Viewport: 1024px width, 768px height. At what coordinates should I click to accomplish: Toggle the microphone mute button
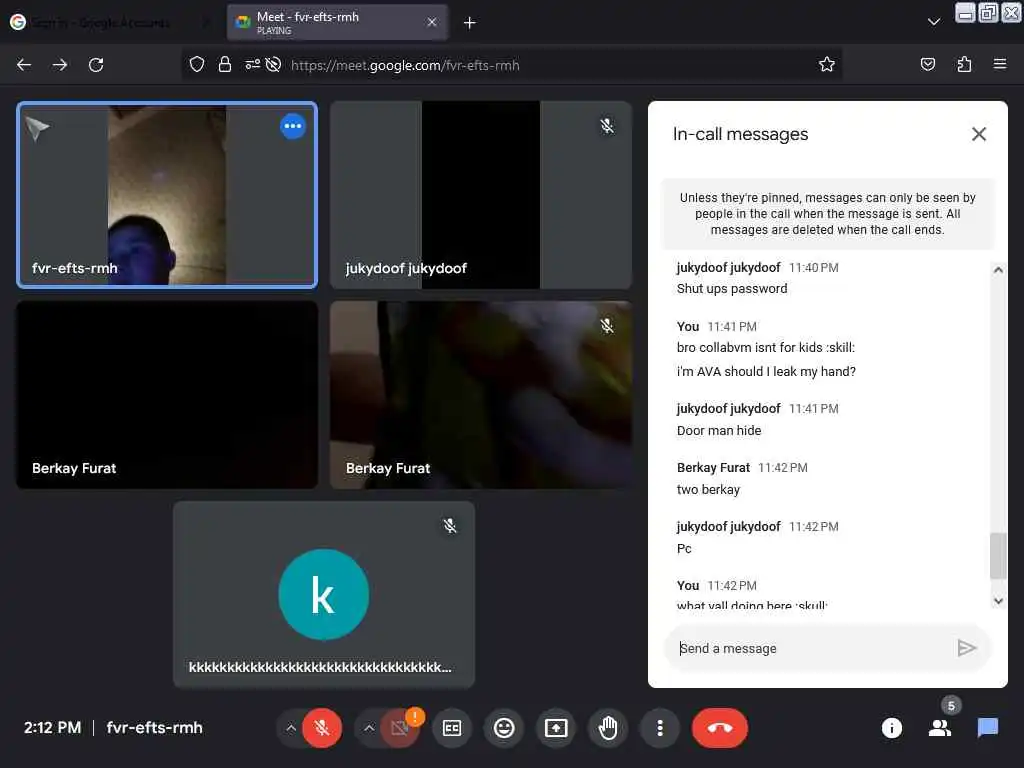pos(321,728)
